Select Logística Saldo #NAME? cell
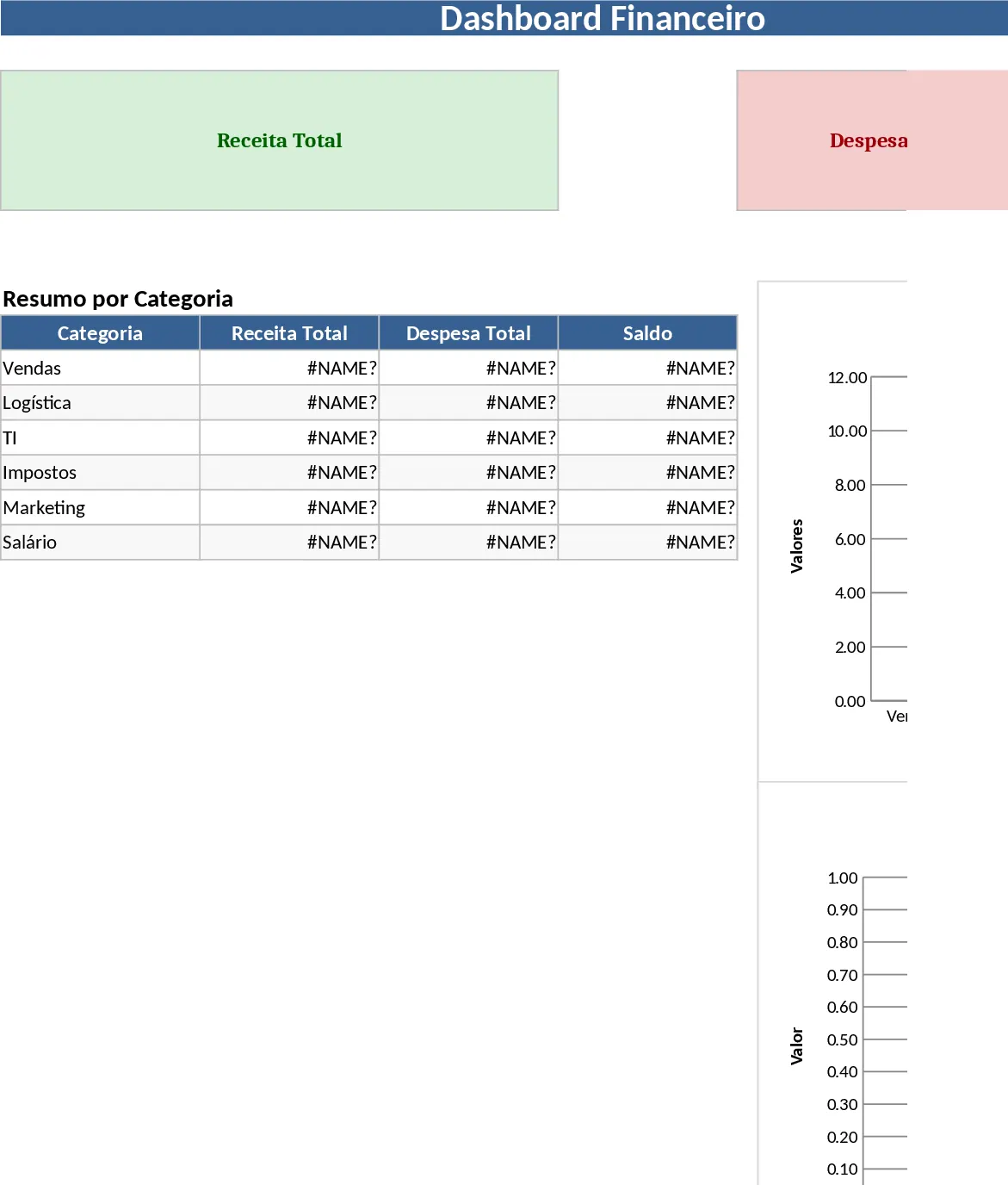 point(647,403)
